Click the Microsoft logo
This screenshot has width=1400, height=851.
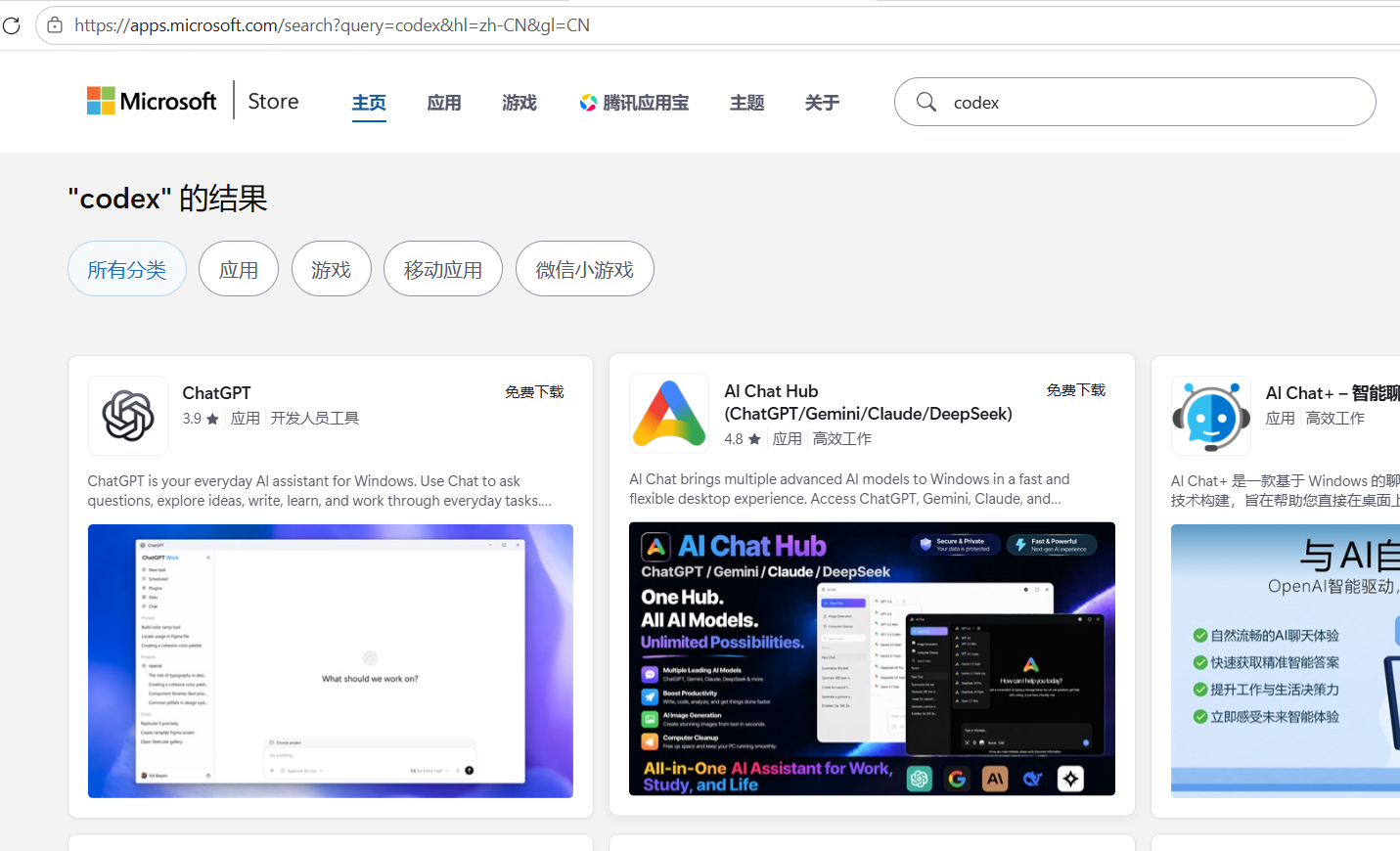click(x=152, y=101)
